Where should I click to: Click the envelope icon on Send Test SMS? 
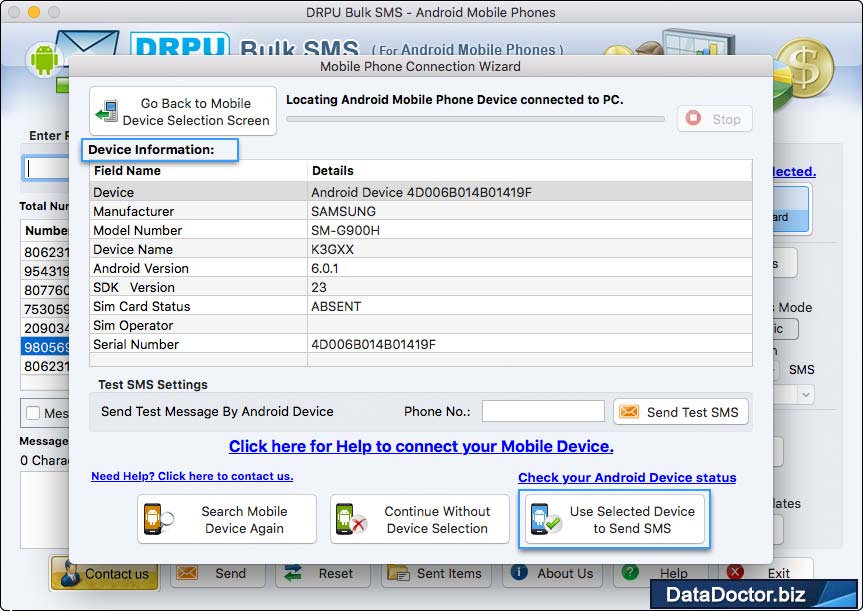coord(629,412)
